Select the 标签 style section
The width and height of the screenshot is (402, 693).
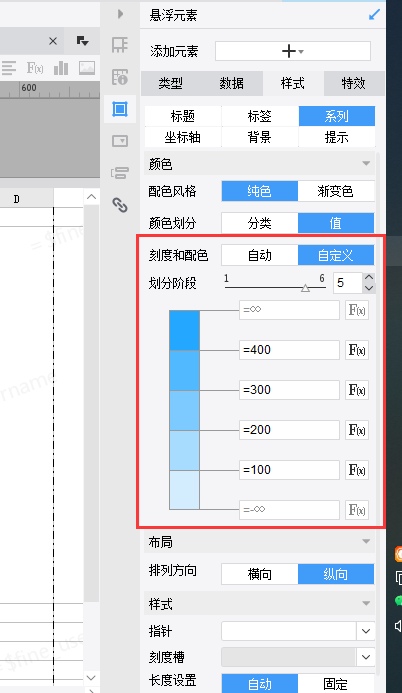point(260,116)
